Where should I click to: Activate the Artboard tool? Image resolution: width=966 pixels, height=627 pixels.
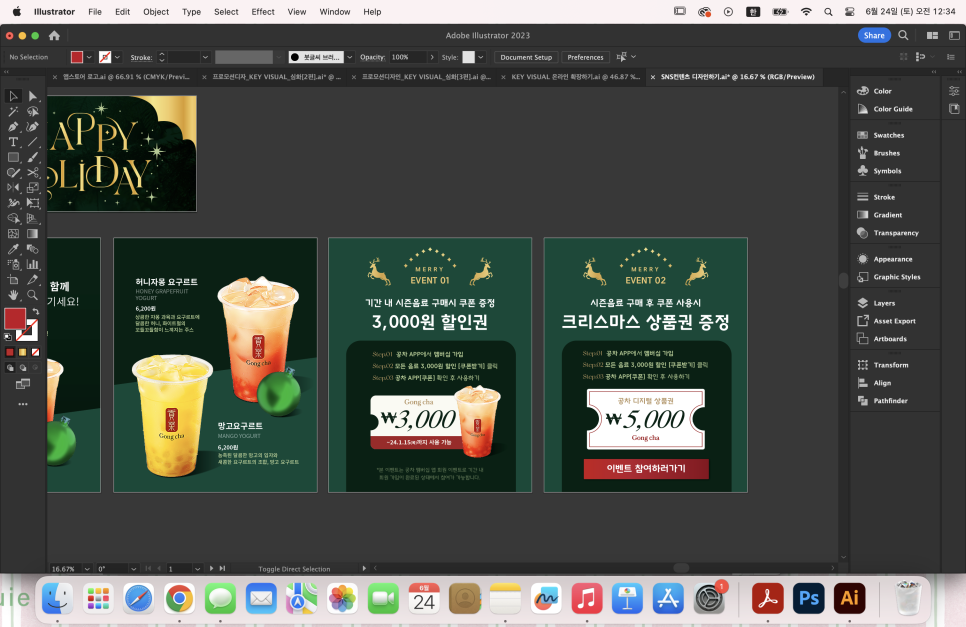pyautogui.click(x=13, y=280)
